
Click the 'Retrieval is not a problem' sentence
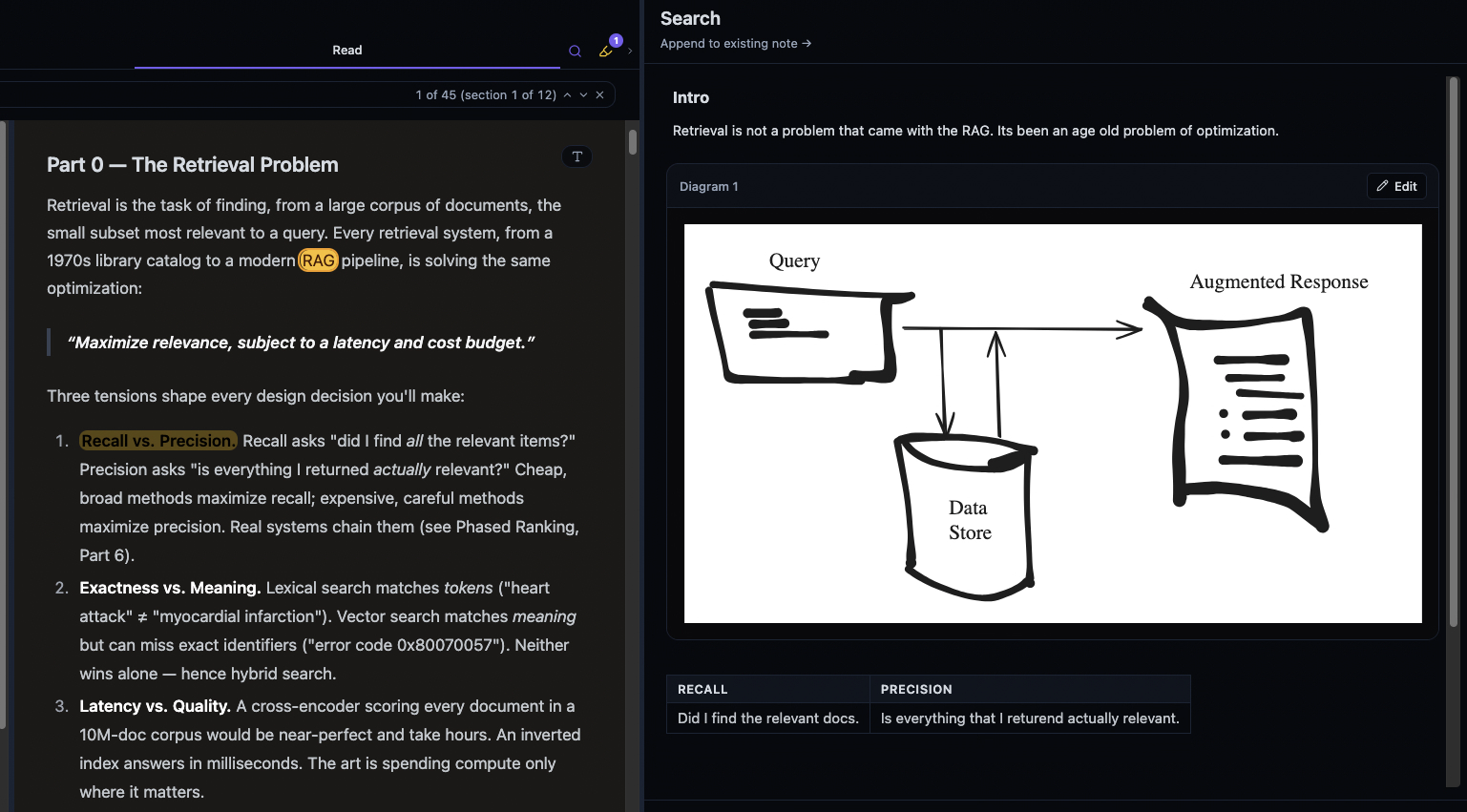pyautogui.click(x=975, y=131)
